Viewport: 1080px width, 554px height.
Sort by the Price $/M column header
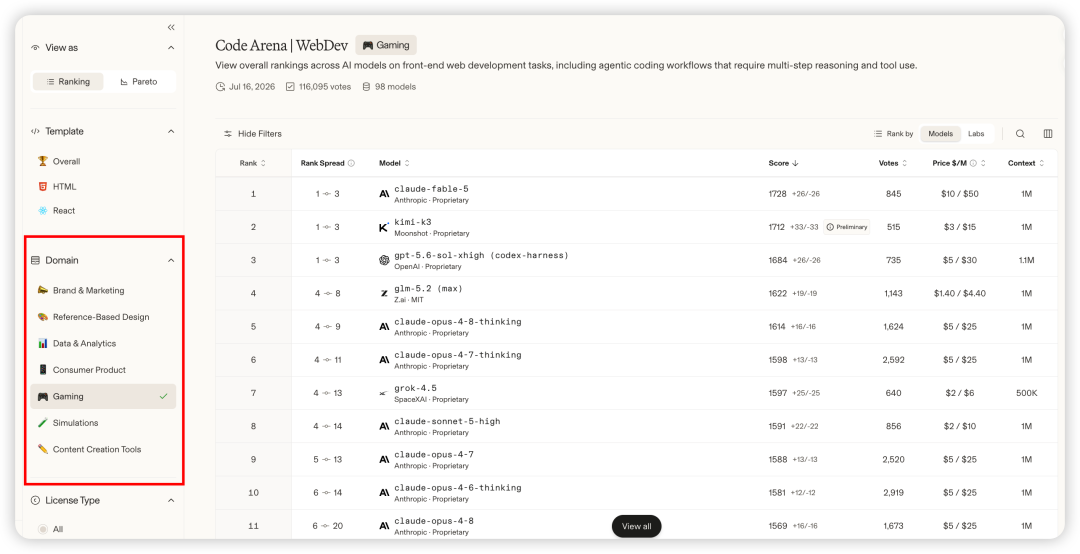(x=959, y=163)
